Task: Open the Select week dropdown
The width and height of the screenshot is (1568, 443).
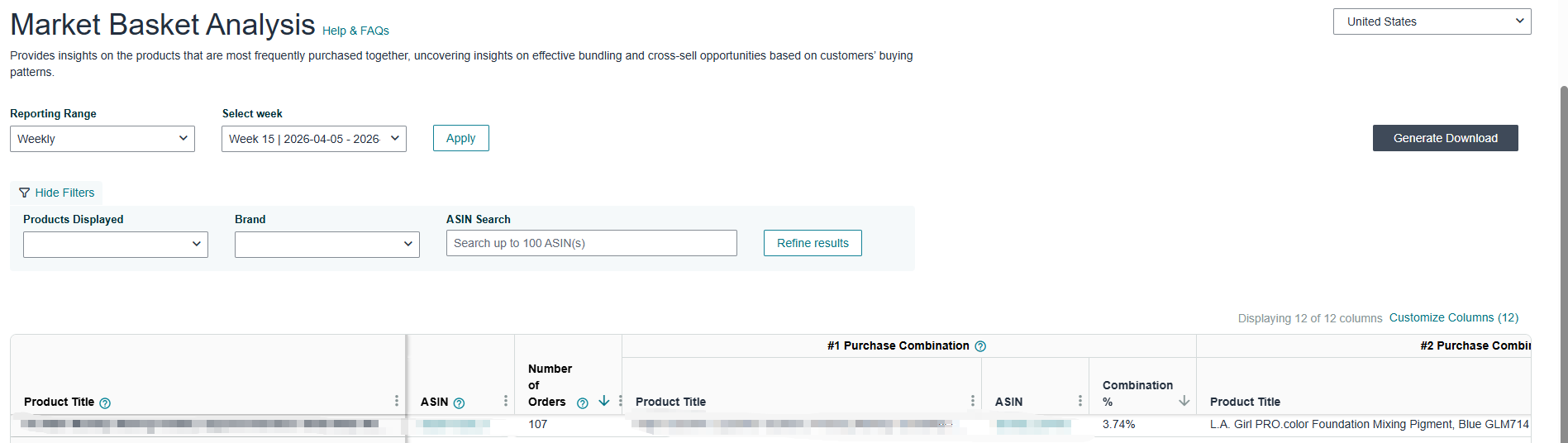Action: [x=314, y=139]
